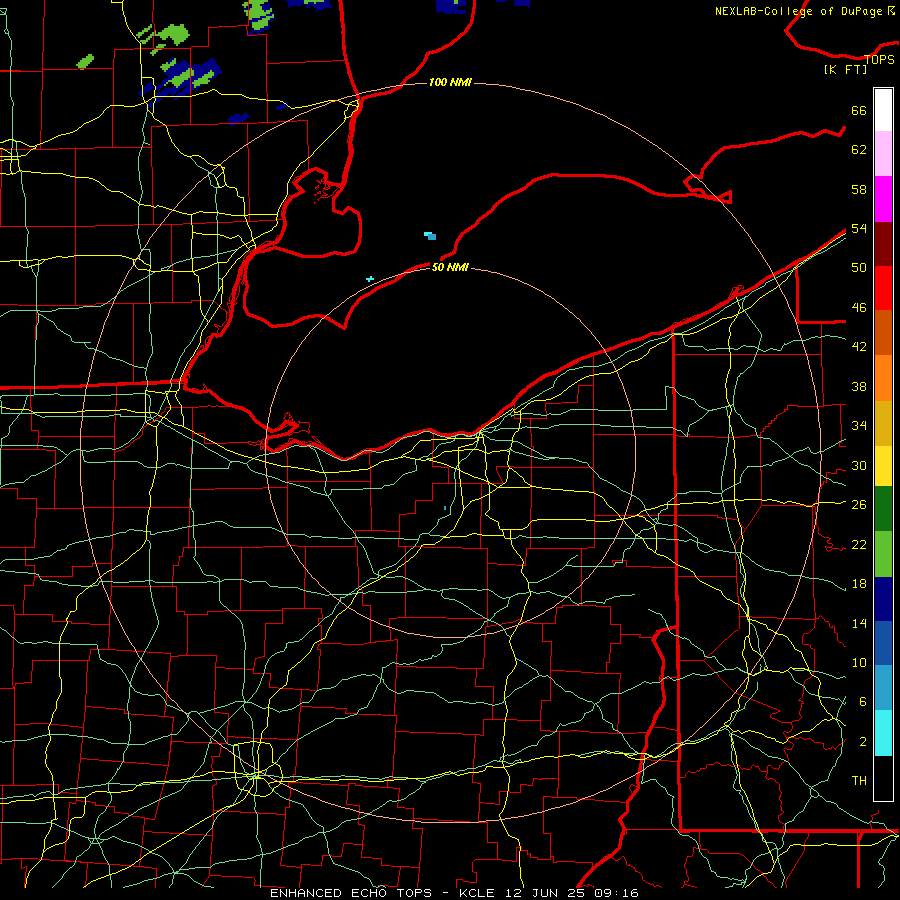Click legend value 18

(859, 584)
